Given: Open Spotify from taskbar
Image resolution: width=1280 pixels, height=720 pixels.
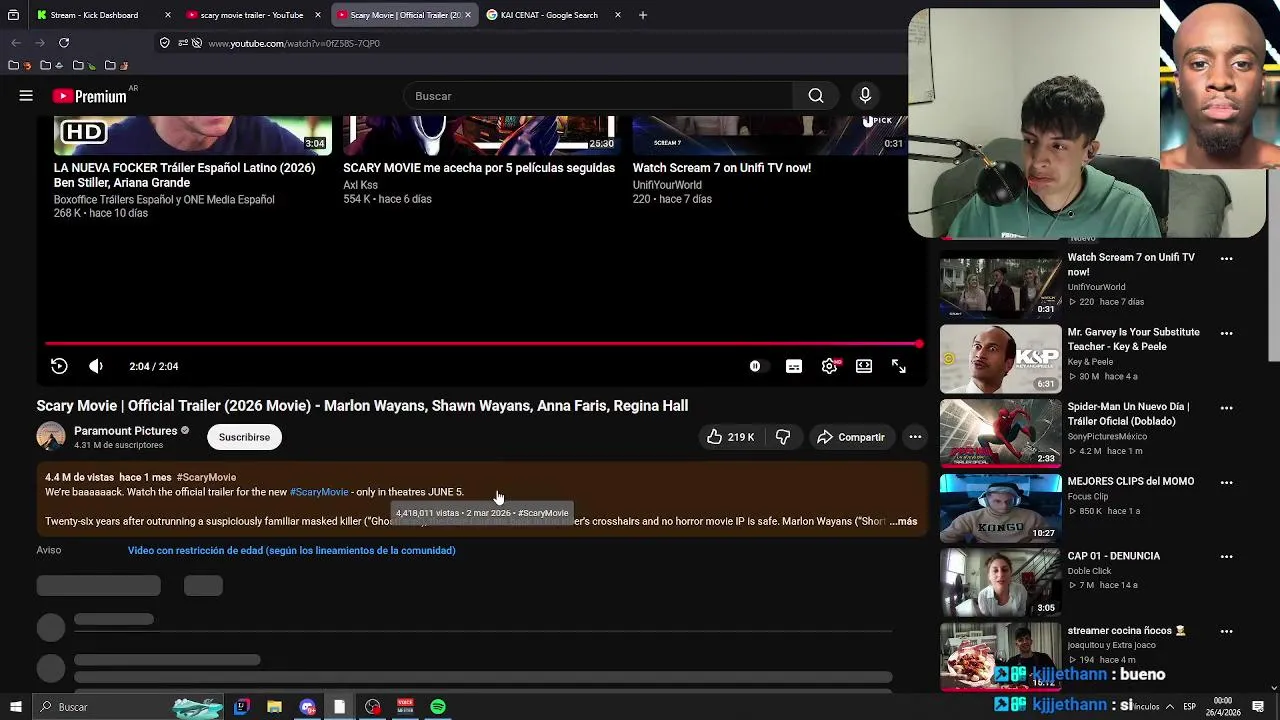Looking at the screenshot, I should pyautogui.click(x=438, y=707).
